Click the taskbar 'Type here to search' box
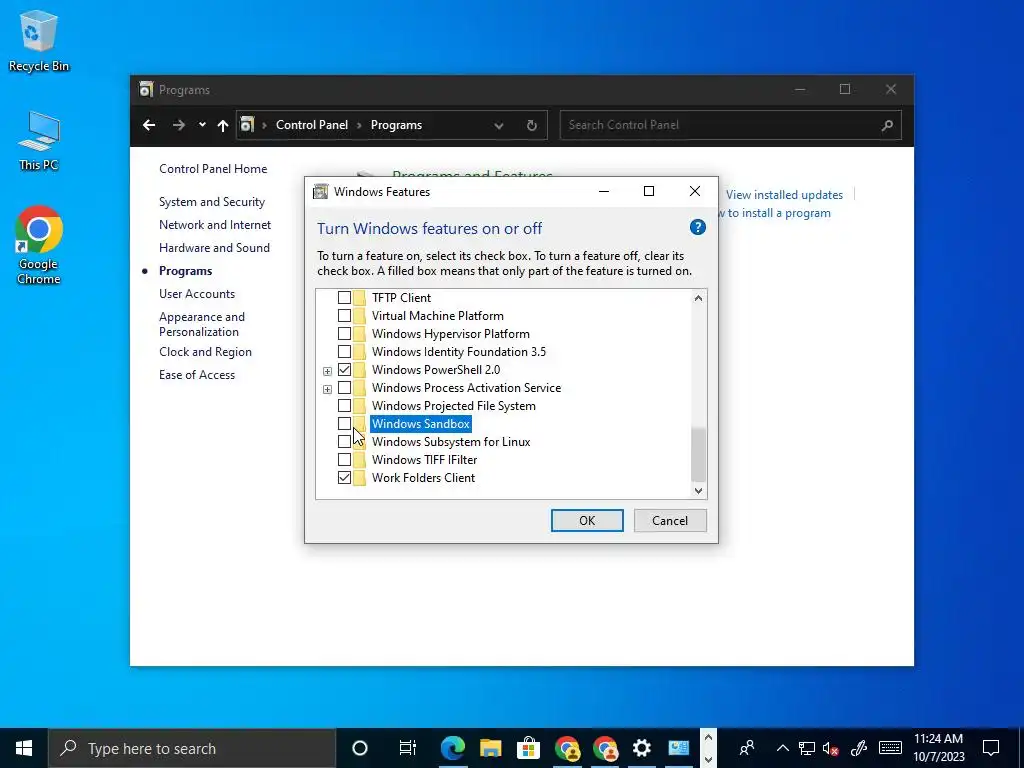1024x768 pixels. point(192,748)
